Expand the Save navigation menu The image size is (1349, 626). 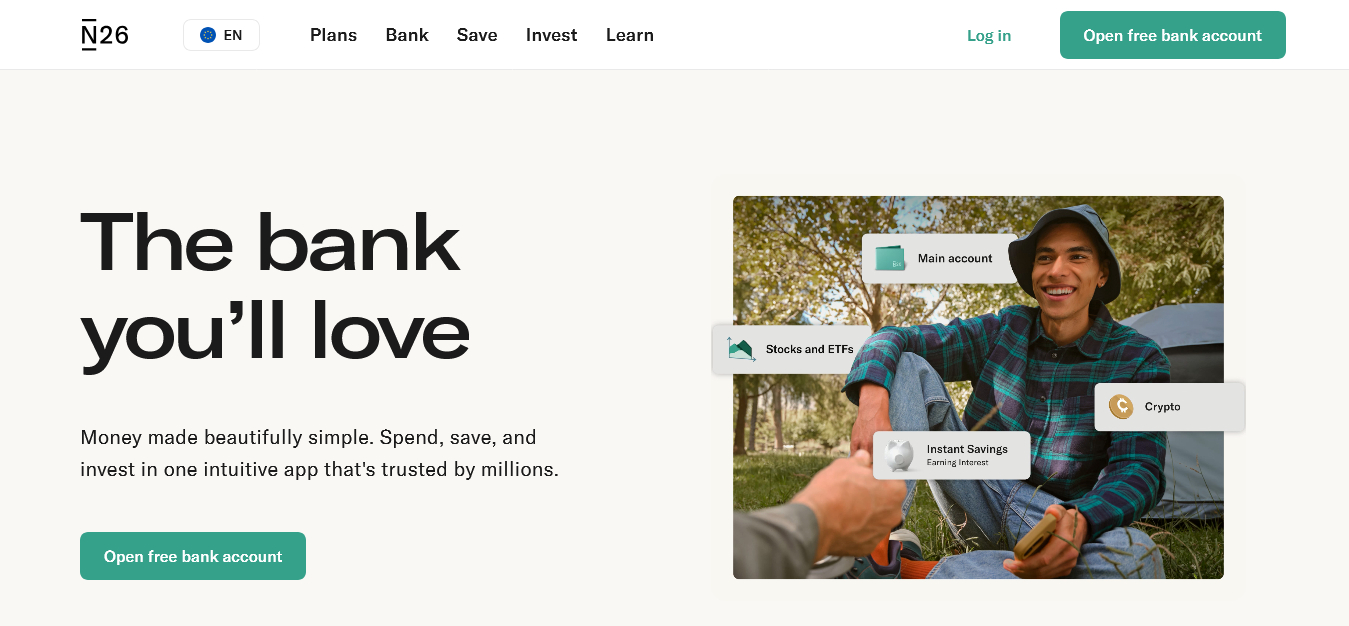click(477, 35)
